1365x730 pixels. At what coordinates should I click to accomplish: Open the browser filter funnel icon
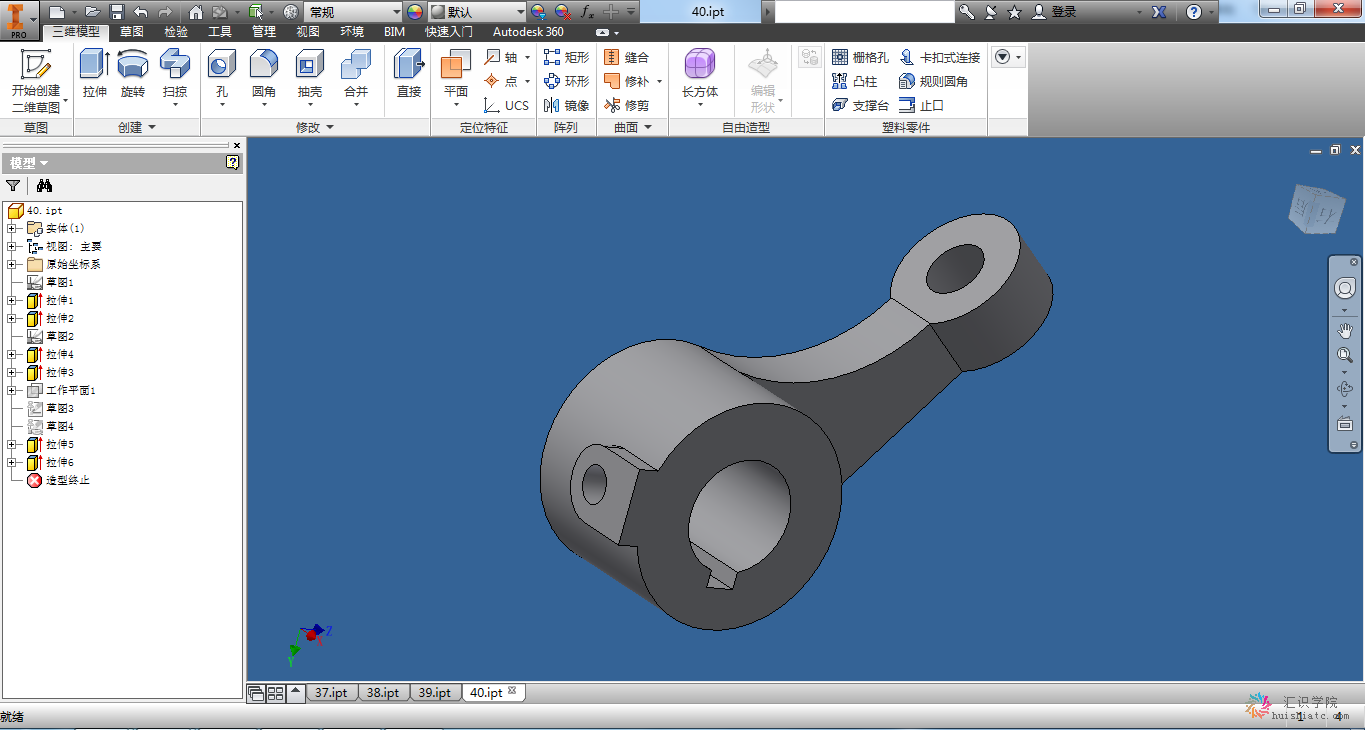coord(13,186)
